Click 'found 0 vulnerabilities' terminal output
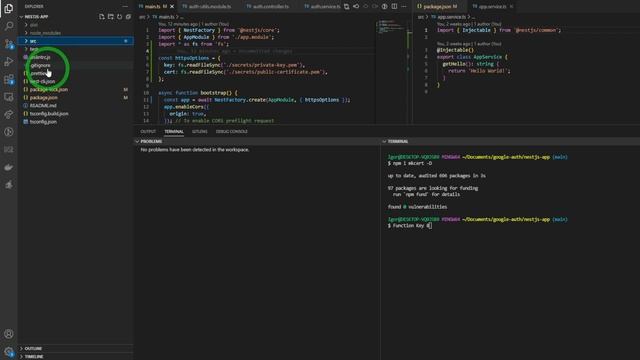 (x=417, y=207)
